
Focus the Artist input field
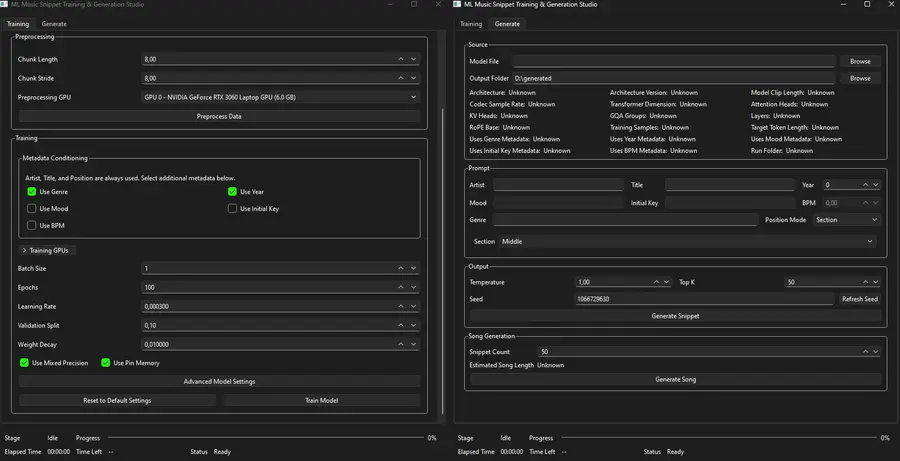(x=558, y=185)
